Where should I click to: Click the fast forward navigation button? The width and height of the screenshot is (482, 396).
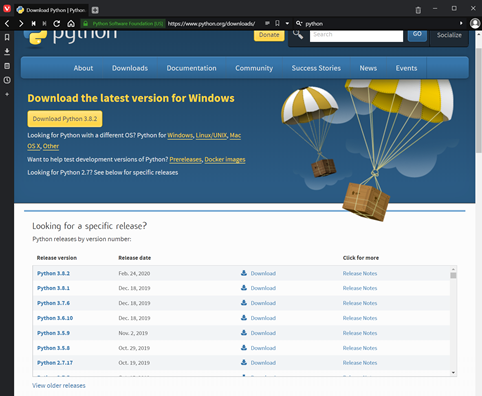pyautogui.click(x=44, y=23)
